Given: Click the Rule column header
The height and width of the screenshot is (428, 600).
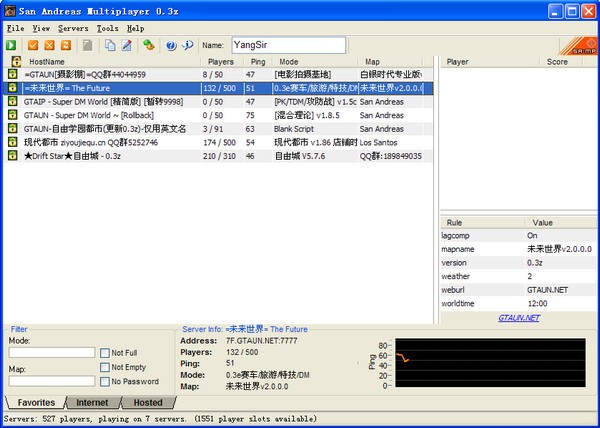Looking at the screenshot, I should (482, 223).
